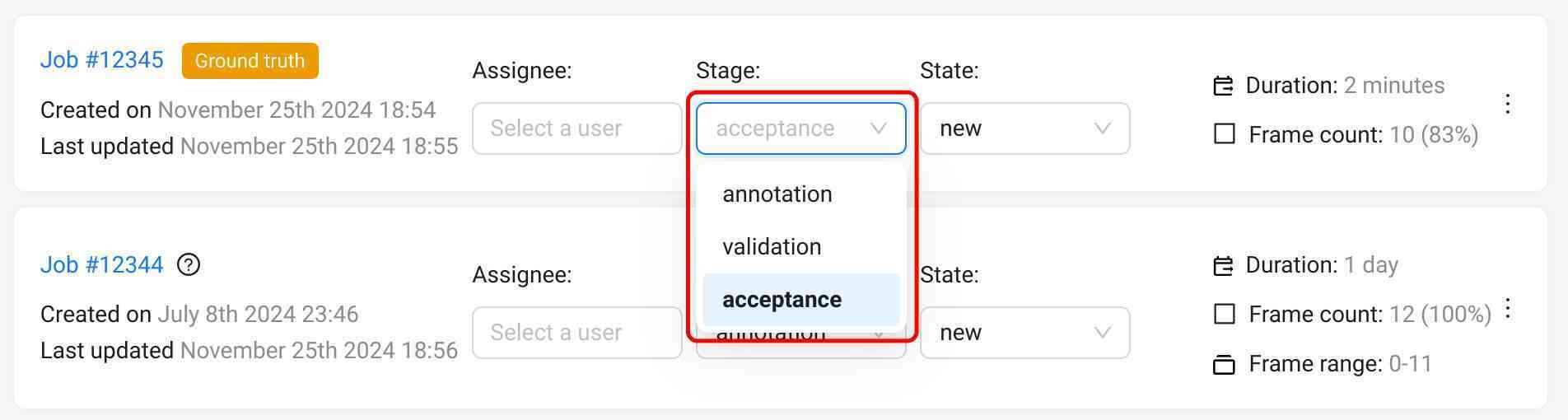Select the annotation stage option

[x=777, y=194]
